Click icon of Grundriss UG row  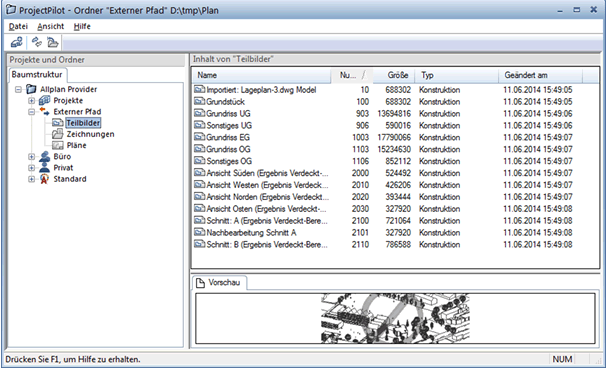pyautogui.click(x=199, y=114)
